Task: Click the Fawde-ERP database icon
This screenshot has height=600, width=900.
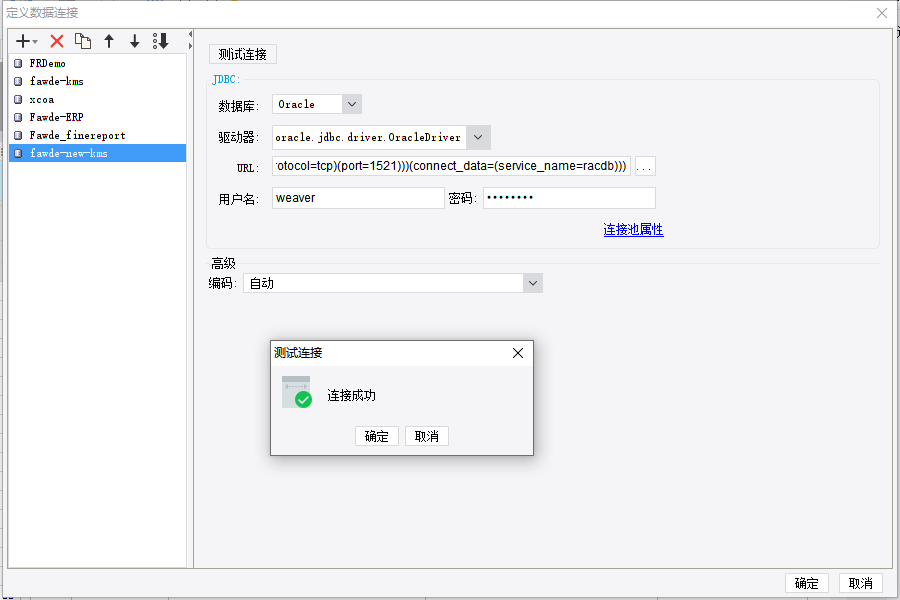Action: [x=18, y=117]
